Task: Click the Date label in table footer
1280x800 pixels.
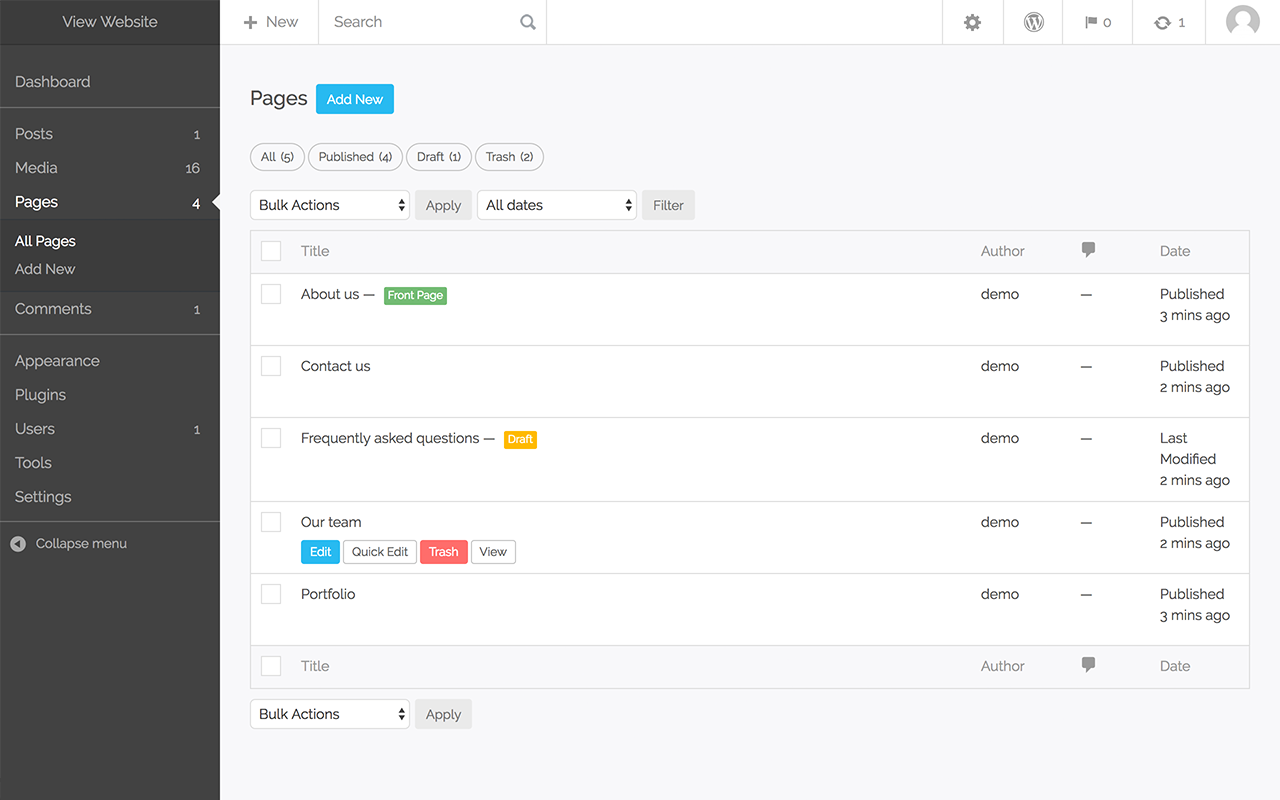Action: click(x=1175, y=666)
